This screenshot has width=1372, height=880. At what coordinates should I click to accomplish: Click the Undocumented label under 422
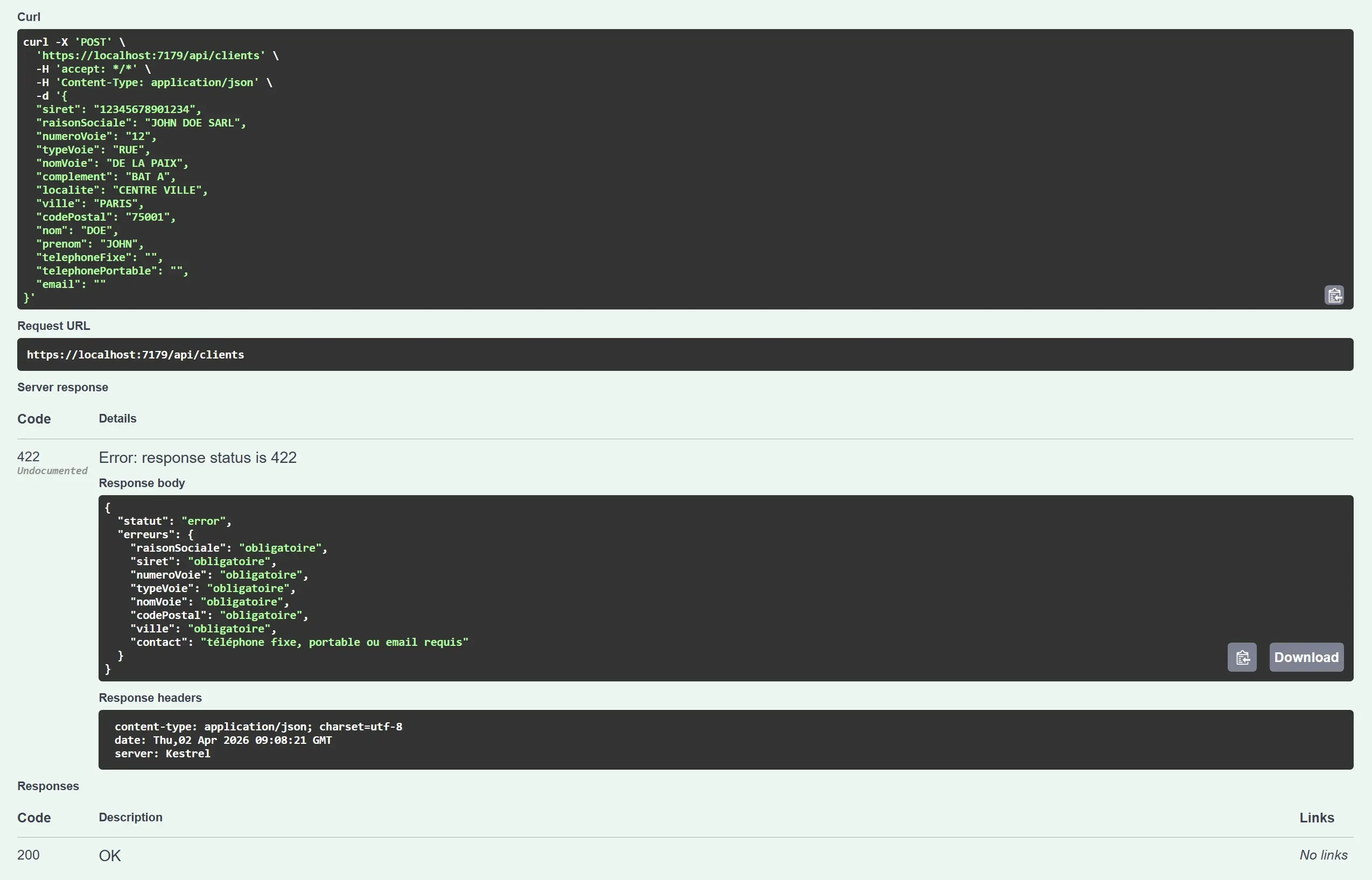click(52, 470)
